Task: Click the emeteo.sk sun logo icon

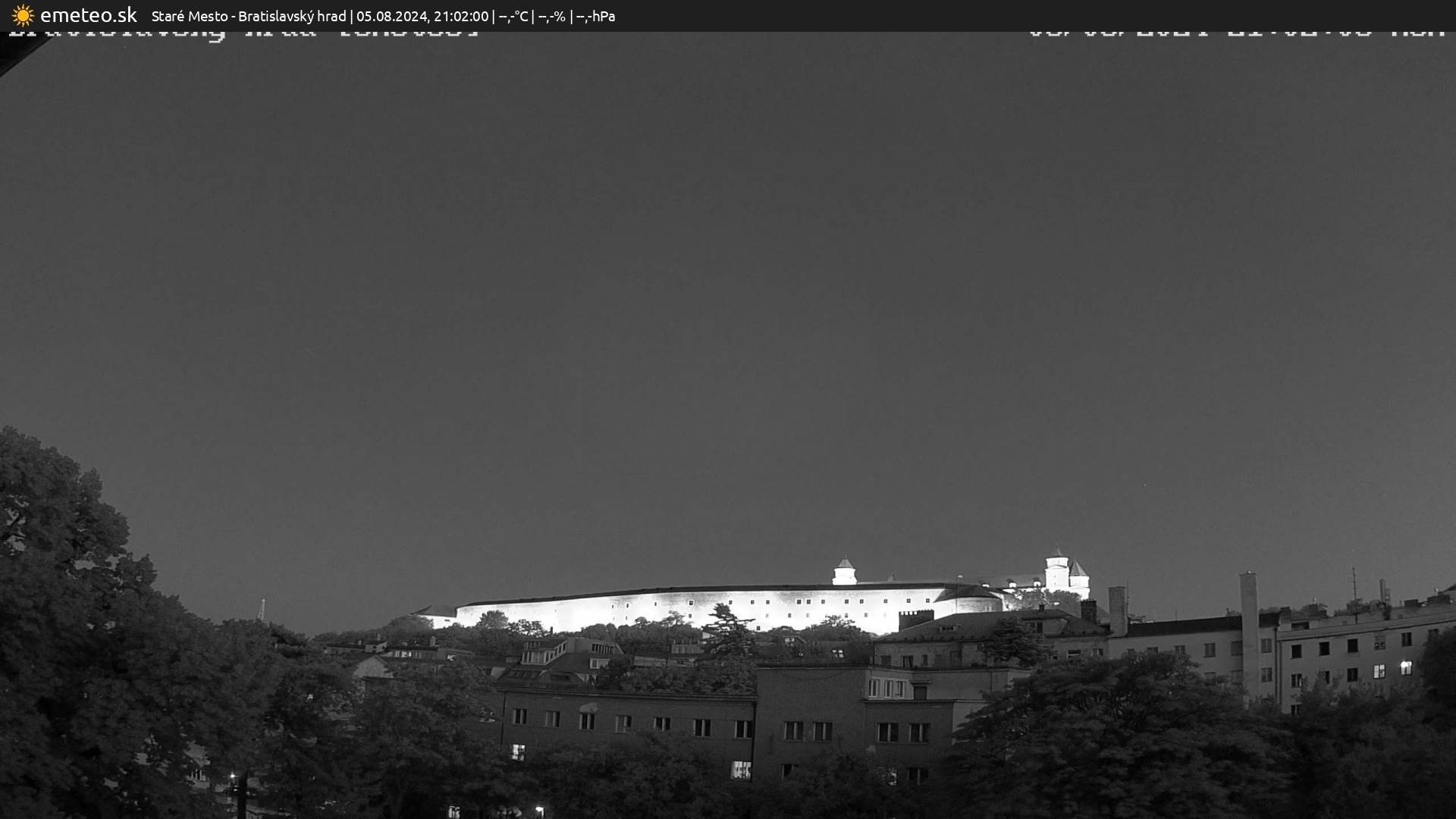Action: [x=23, y=15]
